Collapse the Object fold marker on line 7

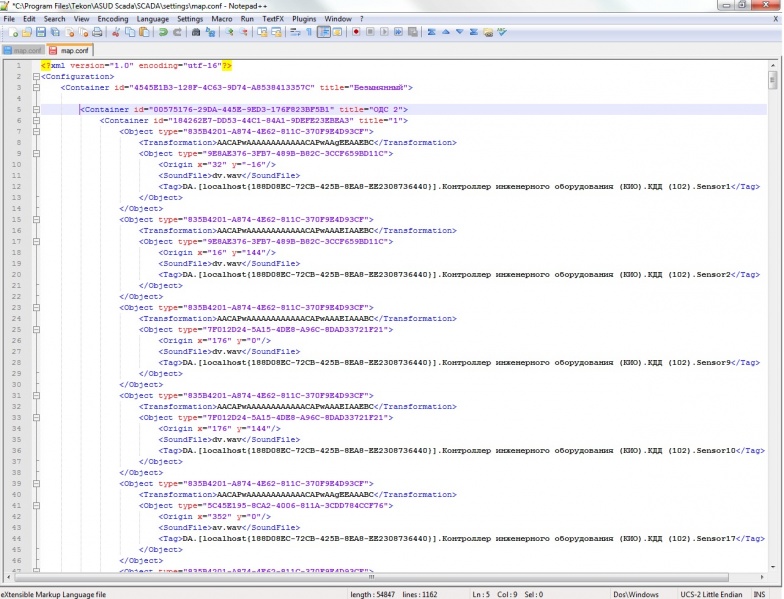(x=34, y=131)
